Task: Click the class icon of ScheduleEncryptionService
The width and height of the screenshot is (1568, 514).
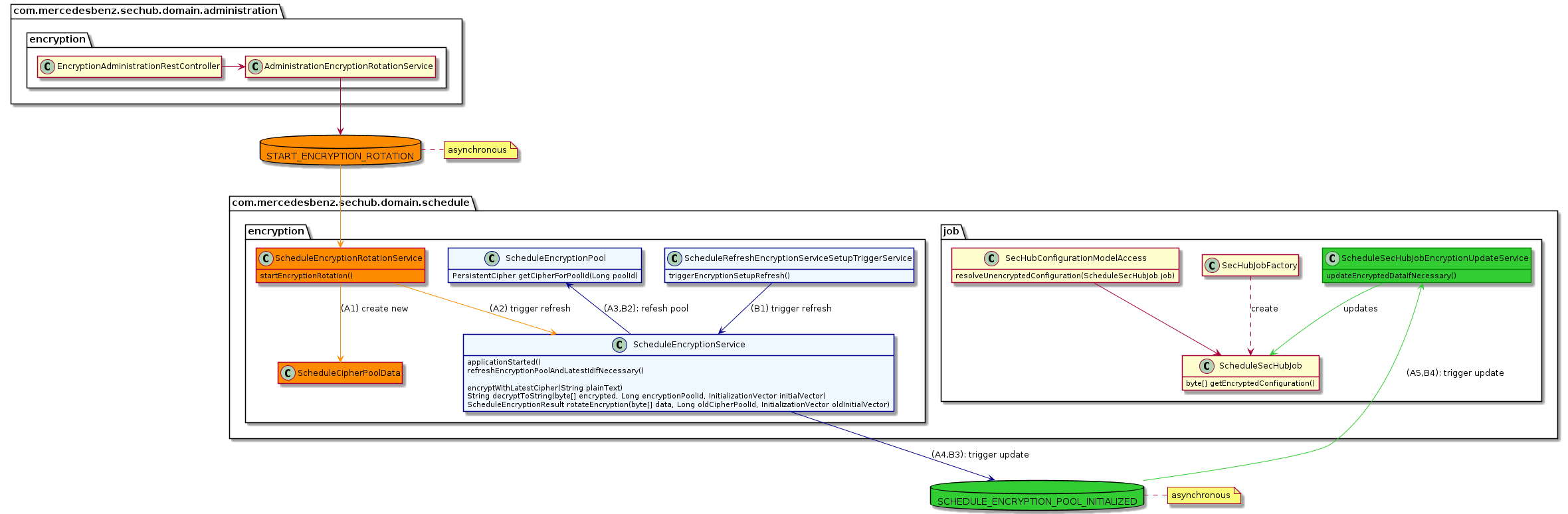Action: pos(619,345)
